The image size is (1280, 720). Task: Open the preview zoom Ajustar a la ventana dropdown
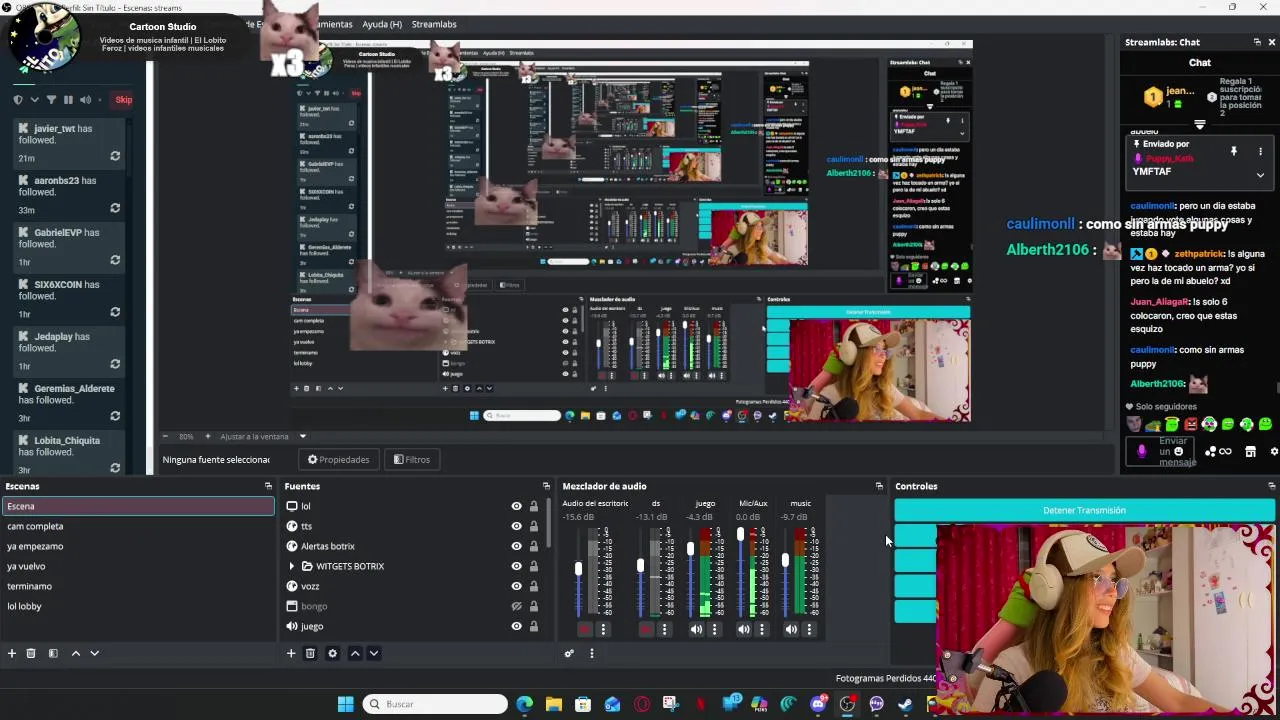302,436
